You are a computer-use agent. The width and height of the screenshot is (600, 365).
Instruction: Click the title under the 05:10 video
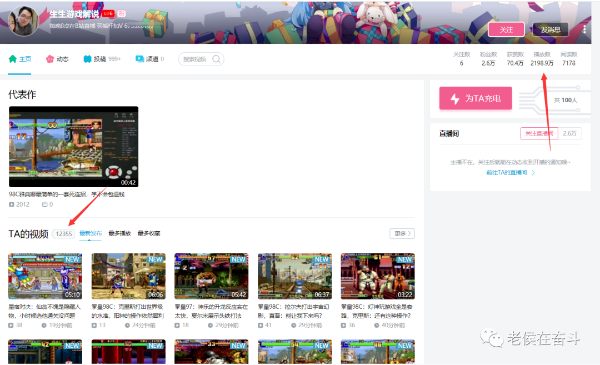(45, 311)
